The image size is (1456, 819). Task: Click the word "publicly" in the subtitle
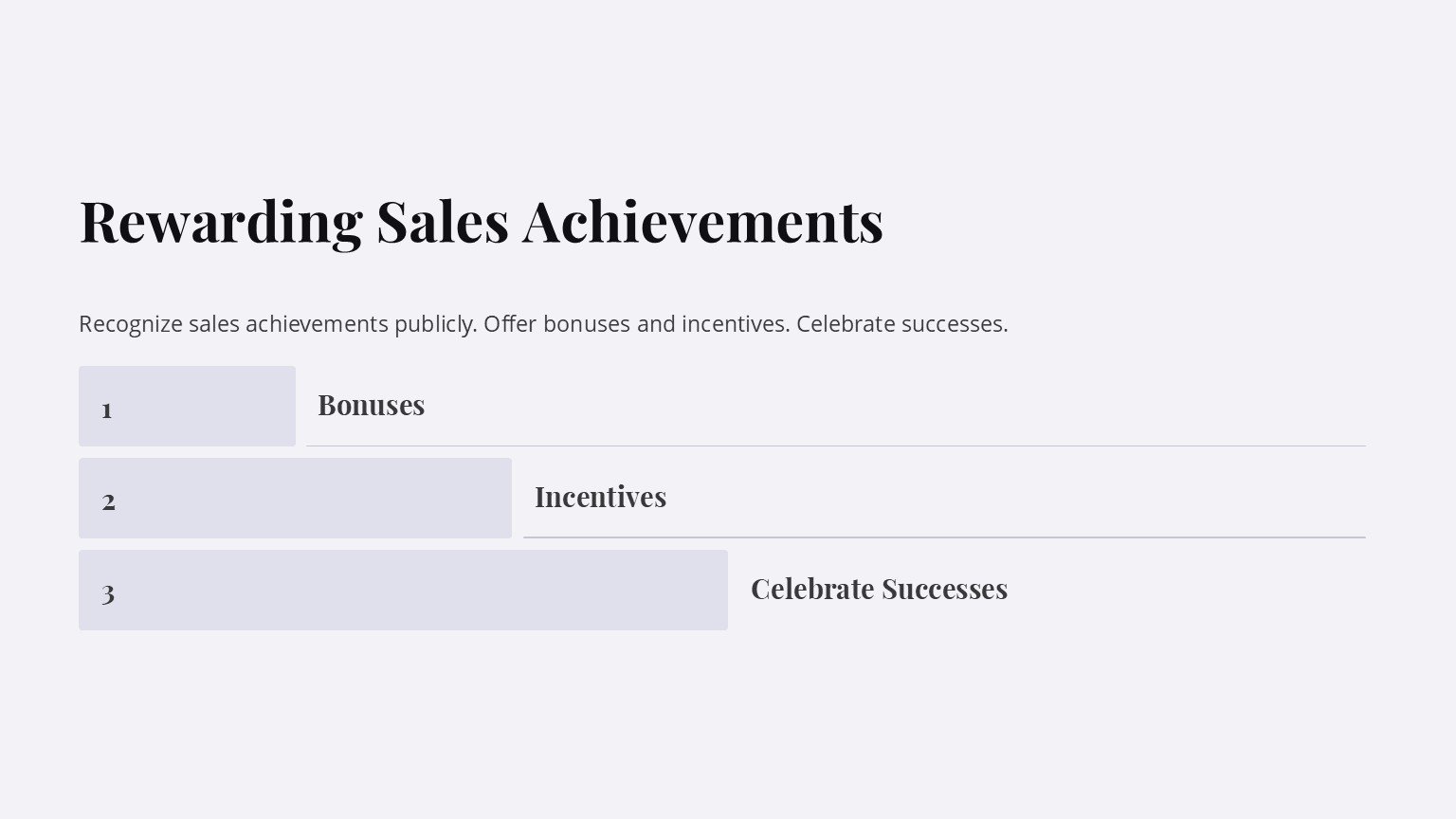[x=434, y=324]
